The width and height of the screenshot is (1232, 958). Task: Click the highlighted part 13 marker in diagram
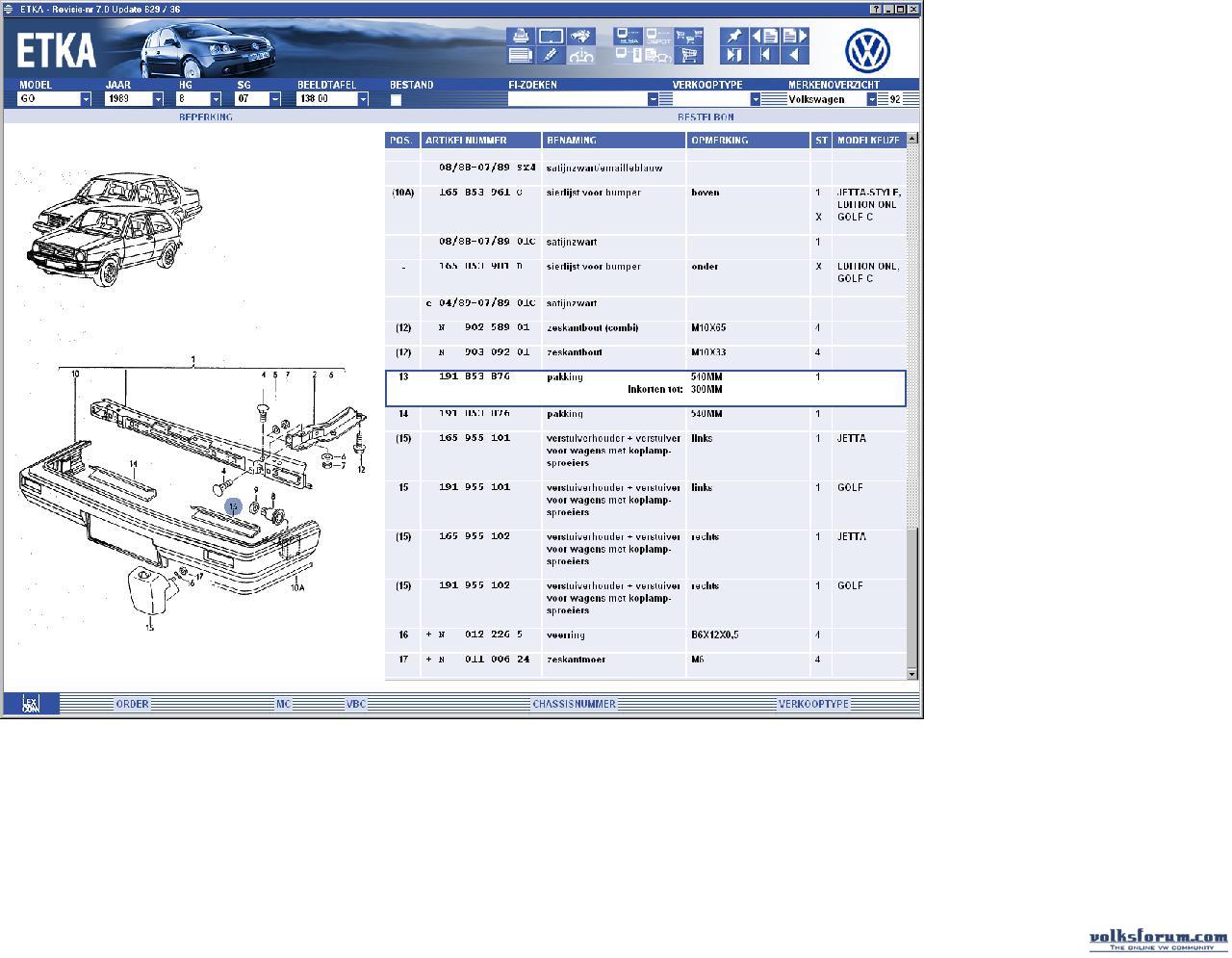[x=233, y=505]
